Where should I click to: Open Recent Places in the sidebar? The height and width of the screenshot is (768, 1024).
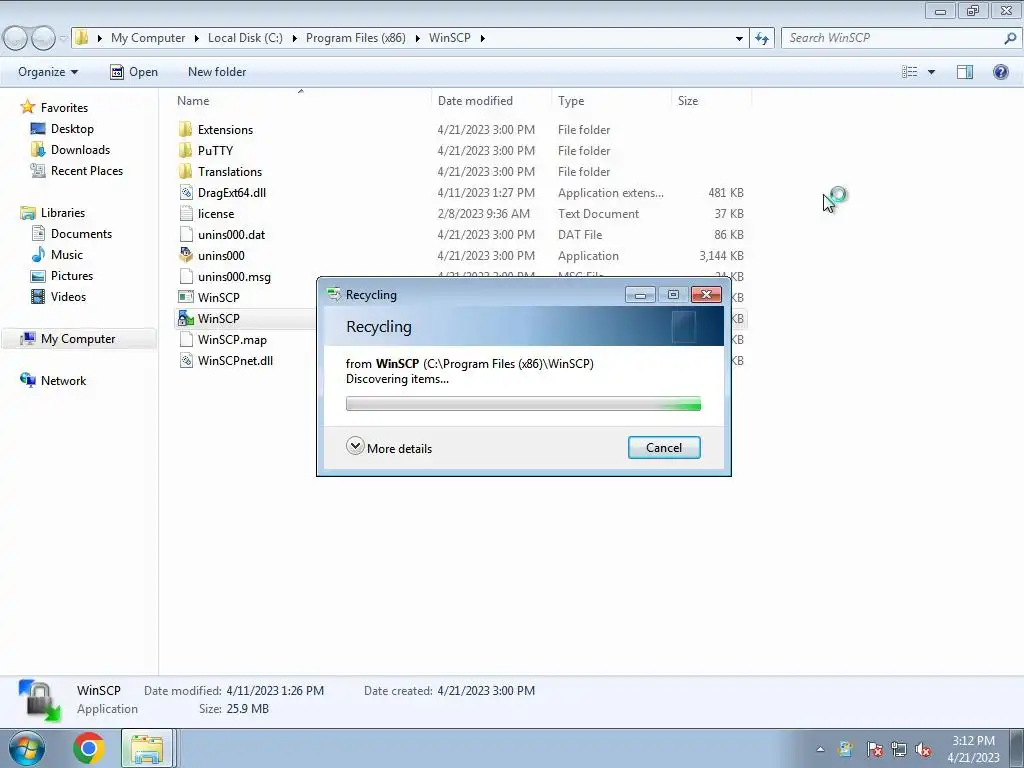pos(86,170)
